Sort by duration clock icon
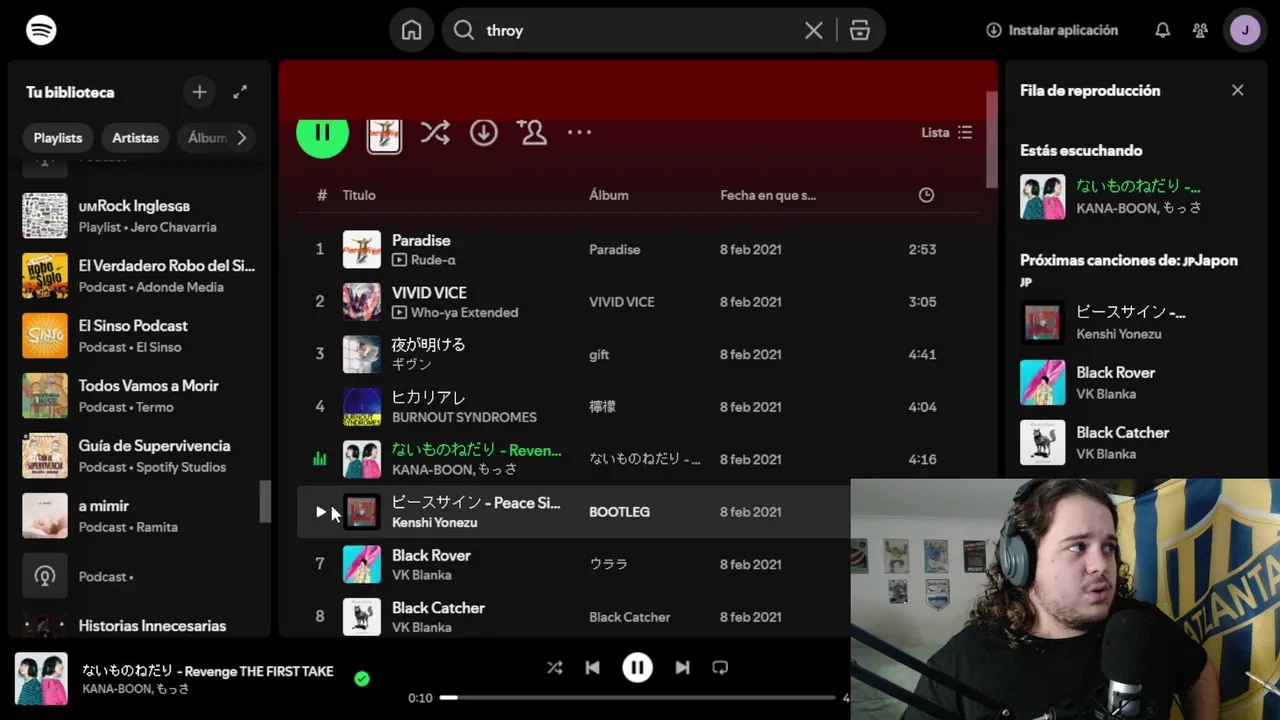 tap(926, 195)
